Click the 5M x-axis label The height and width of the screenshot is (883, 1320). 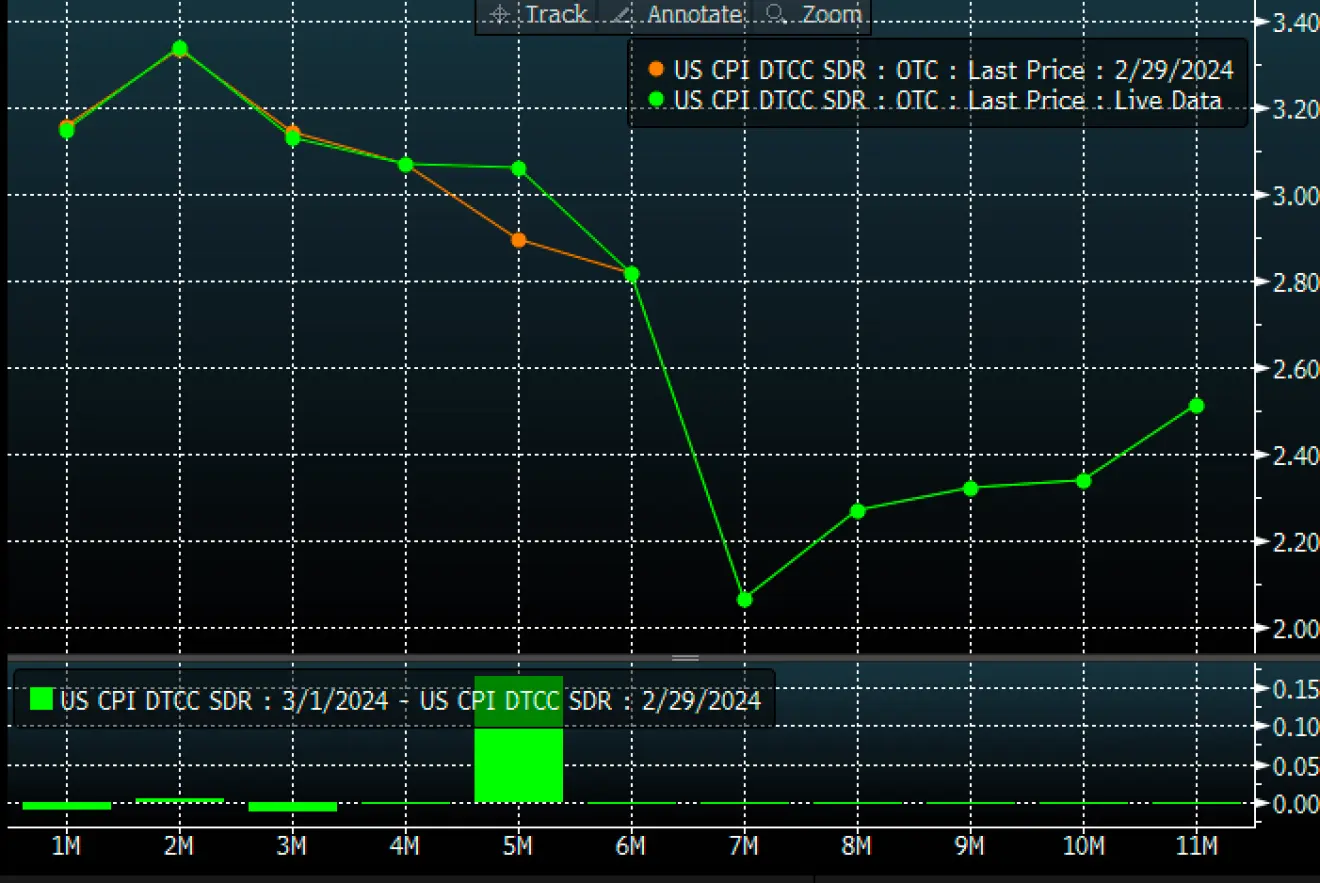point(519,846)
